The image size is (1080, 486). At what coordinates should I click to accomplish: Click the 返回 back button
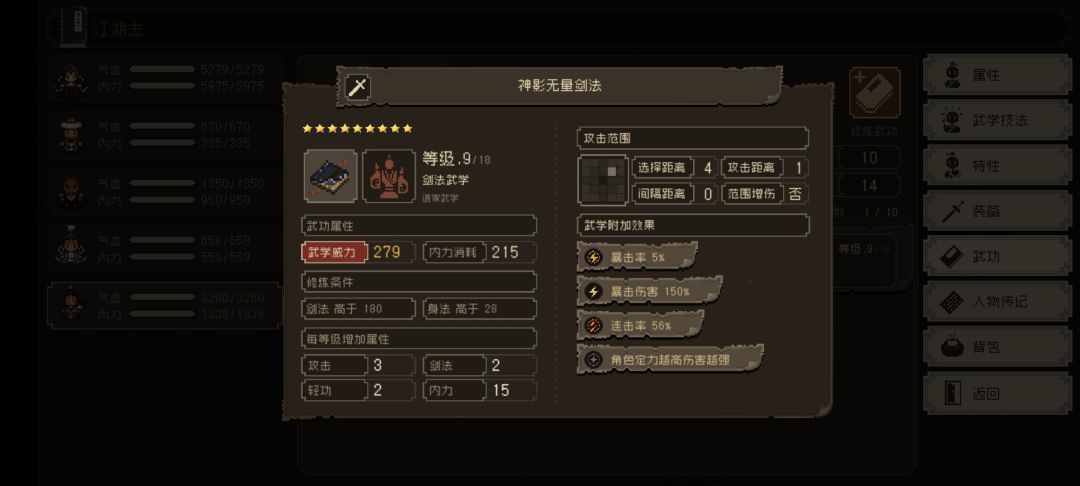click(997, 393)
